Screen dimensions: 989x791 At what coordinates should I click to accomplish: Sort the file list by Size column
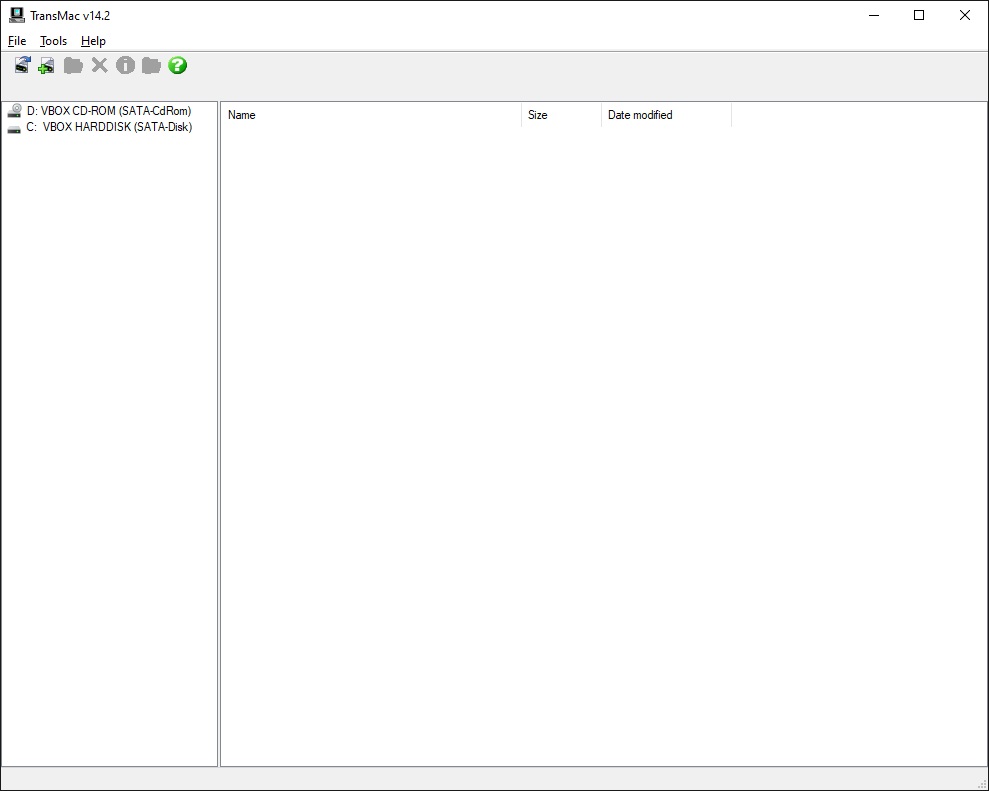561,115
